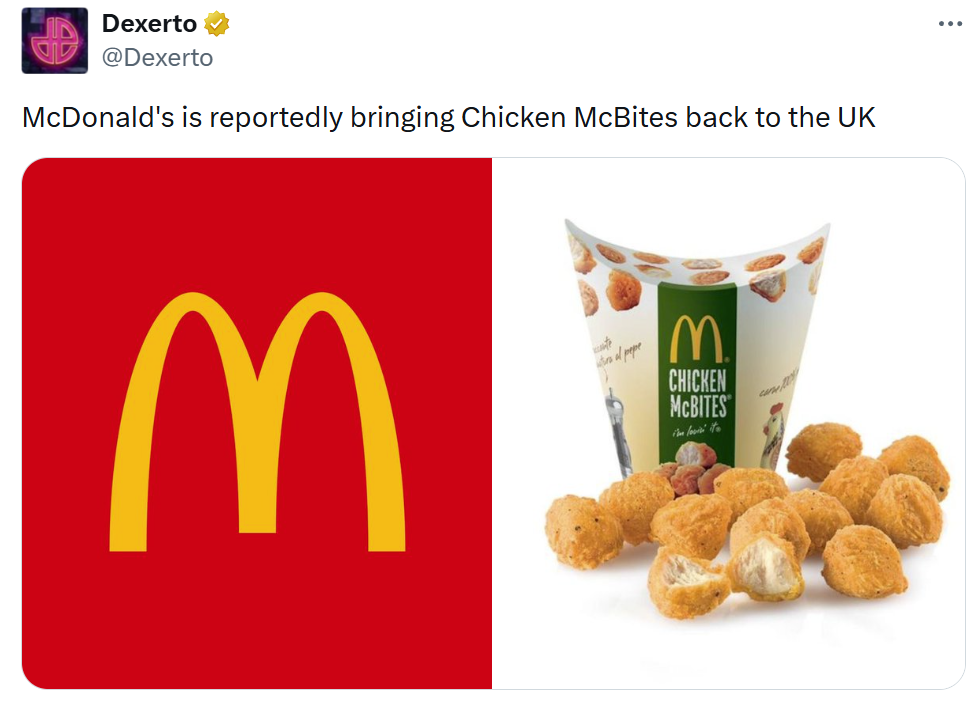Open the Dexerto profile avatar

point(55,41)
